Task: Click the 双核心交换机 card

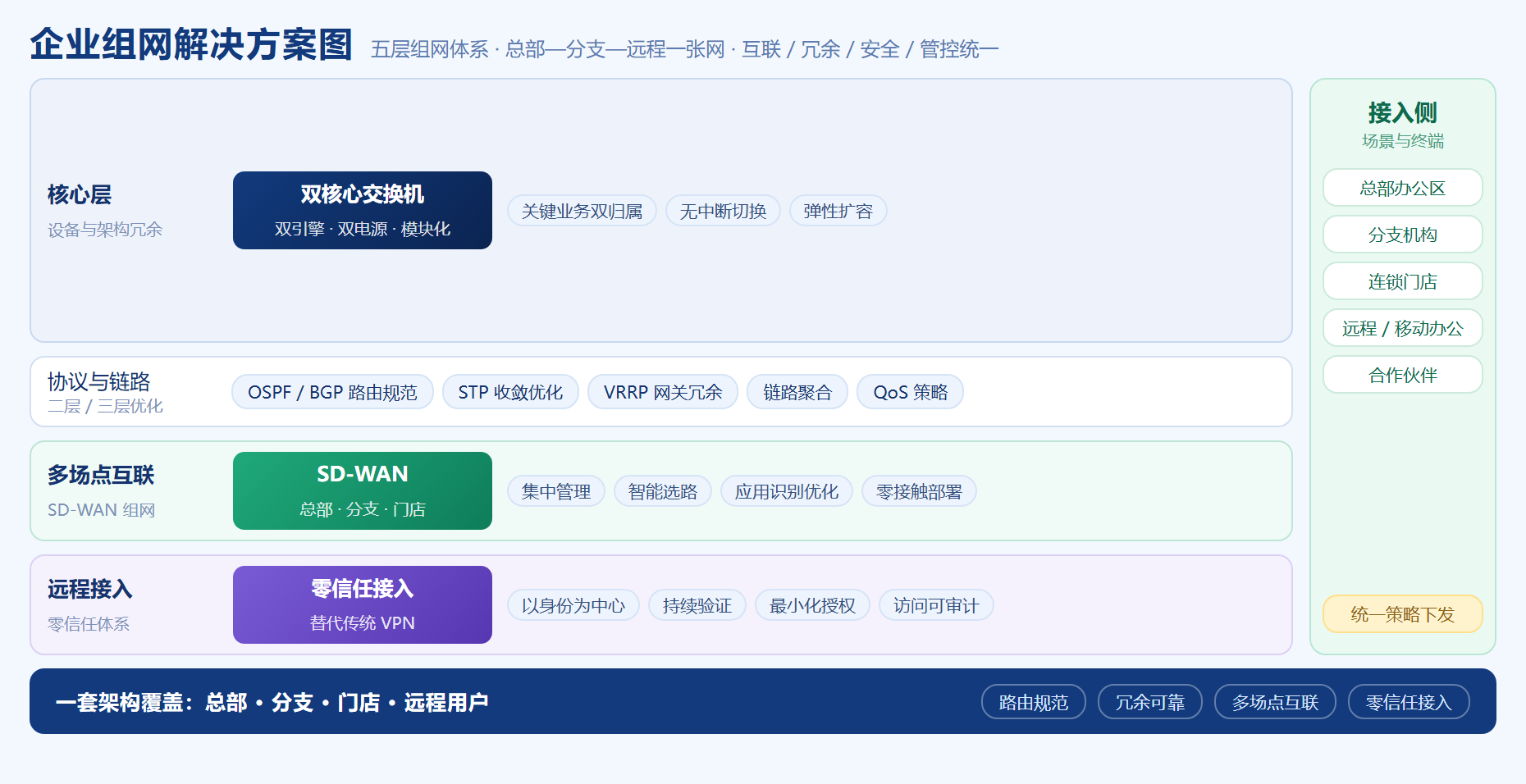Action: click(363, 210)
